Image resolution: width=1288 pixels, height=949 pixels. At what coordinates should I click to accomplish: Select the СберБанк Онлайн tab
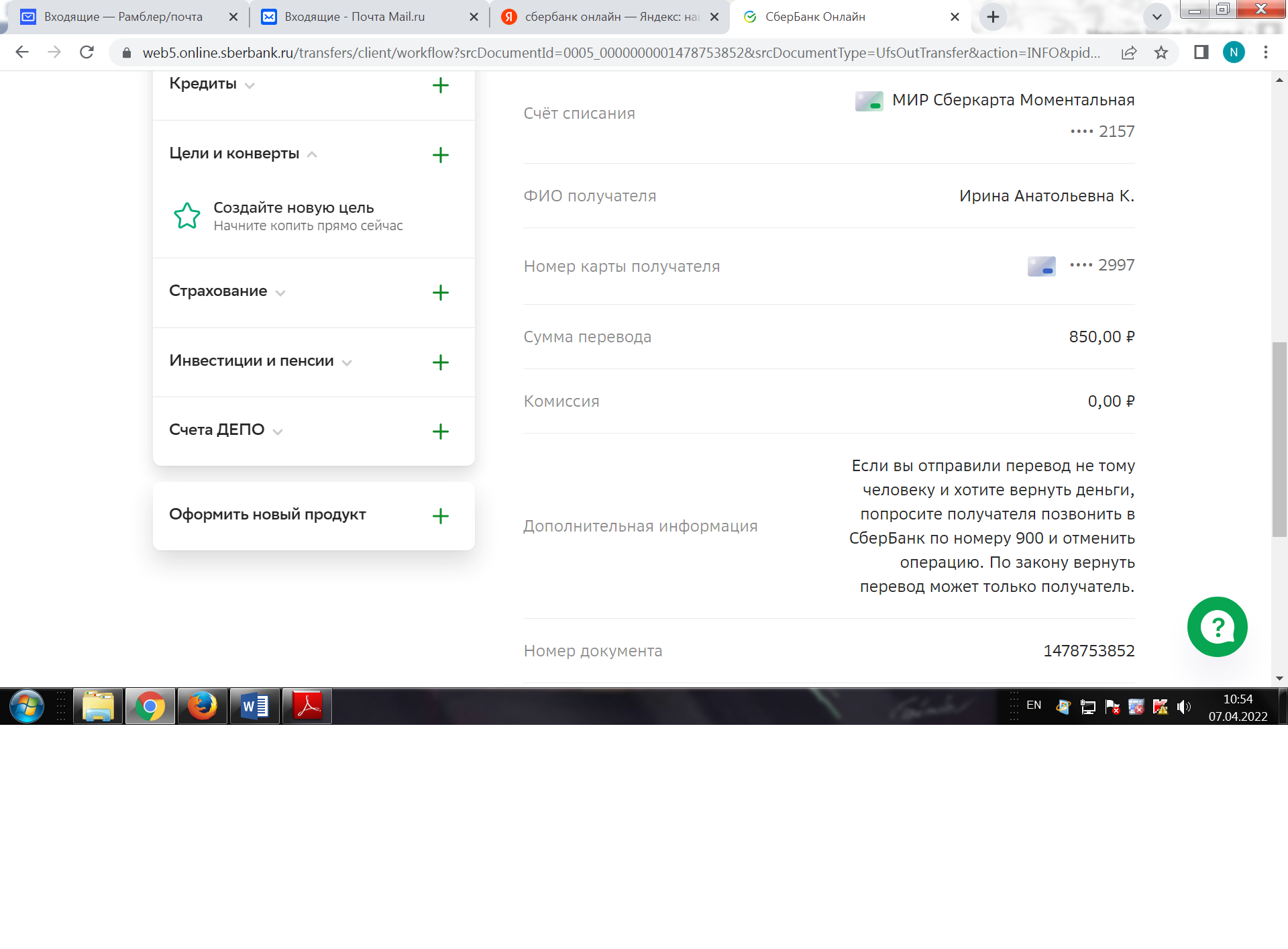click(x=815, y=17)
